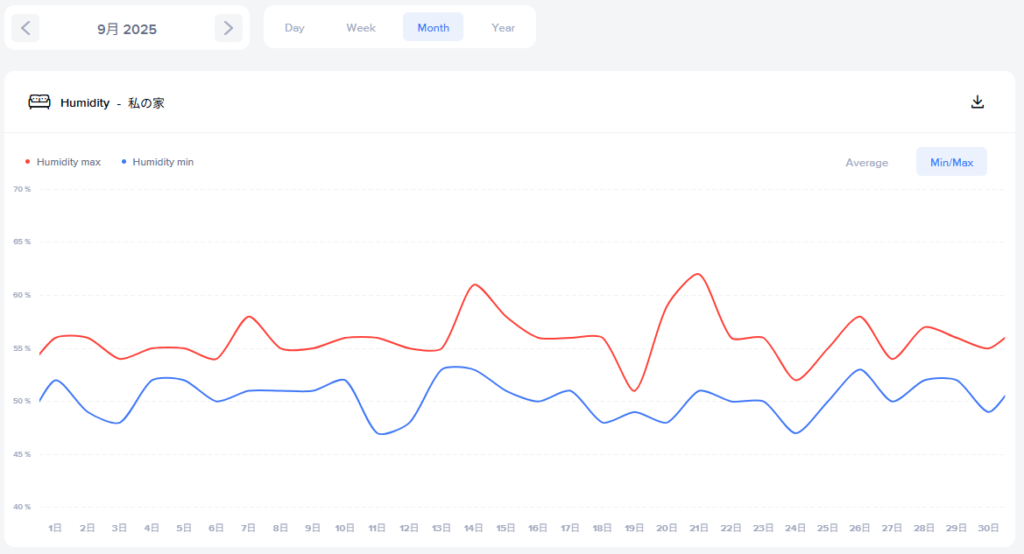1024x554 pixels.
Task: Click the 11日 x-axis label
Action: [377, 527]
